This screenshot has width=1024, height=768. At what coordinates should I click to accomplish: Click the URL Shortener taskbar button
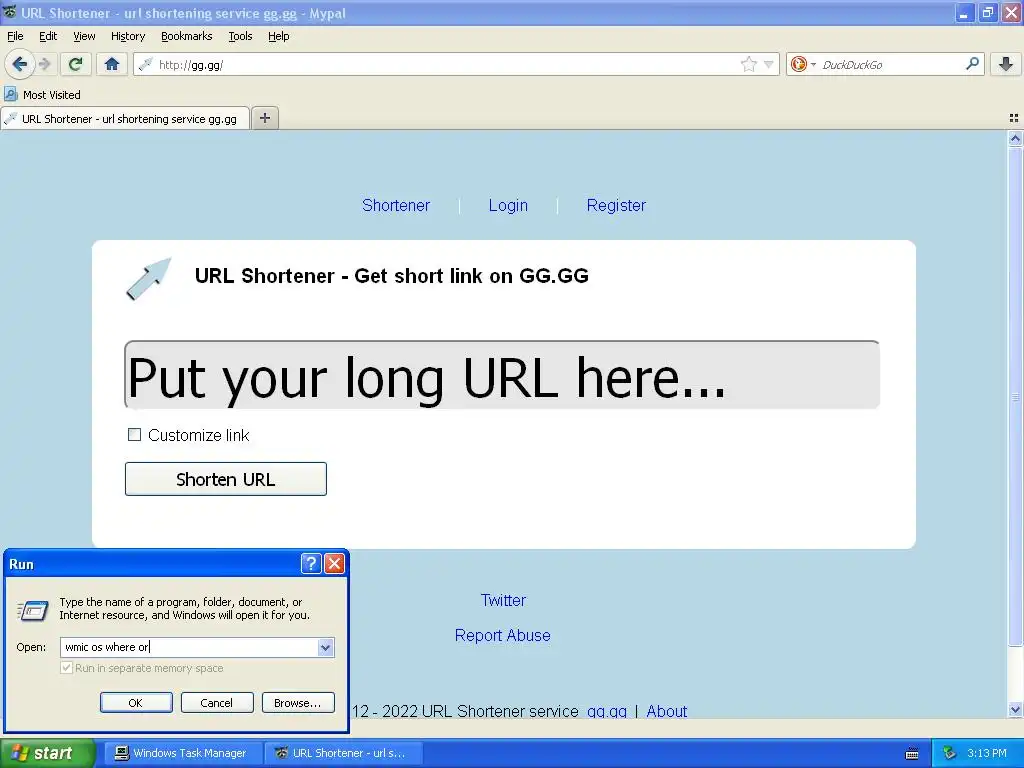(344, 753)
